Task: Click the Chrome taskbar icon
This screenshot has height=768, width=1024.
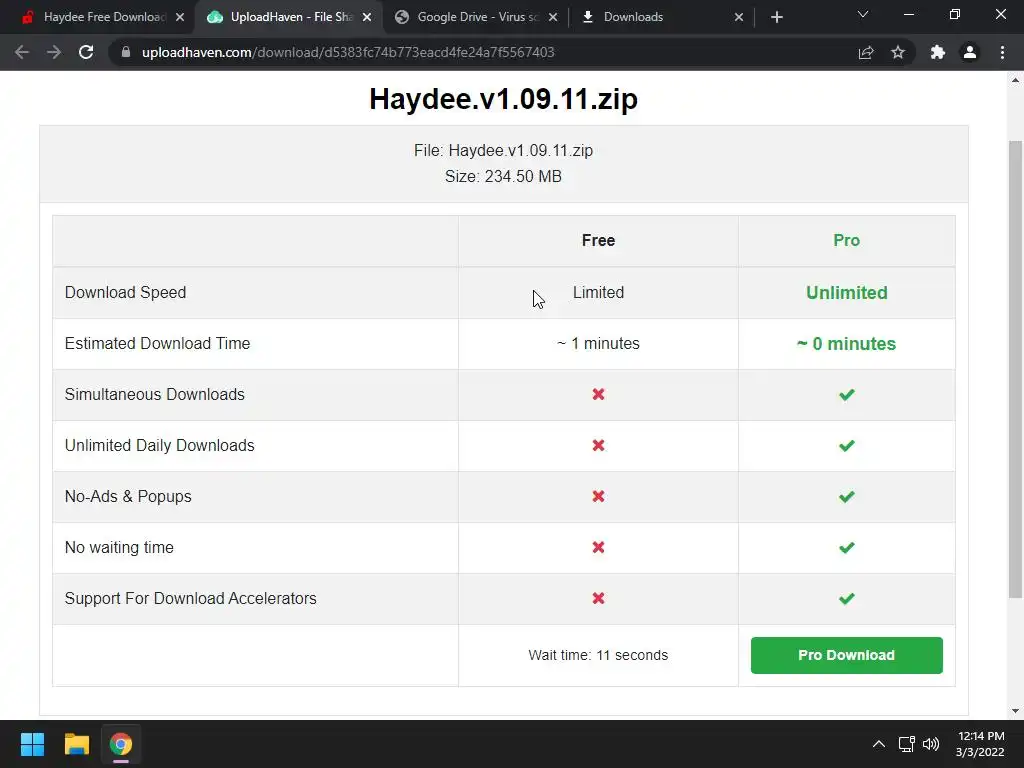Action: pos(121,744)
